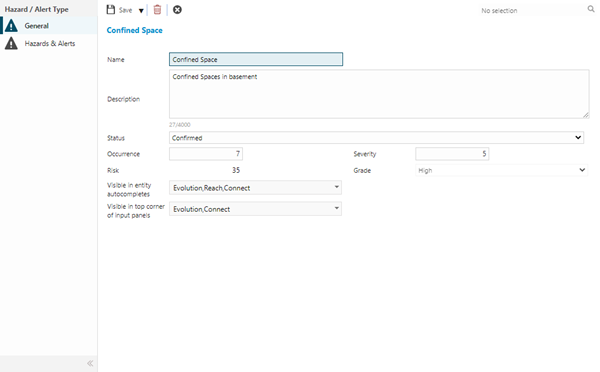Click inside the Description text area
Screen dimensions: 600x372
pos(379,94)
